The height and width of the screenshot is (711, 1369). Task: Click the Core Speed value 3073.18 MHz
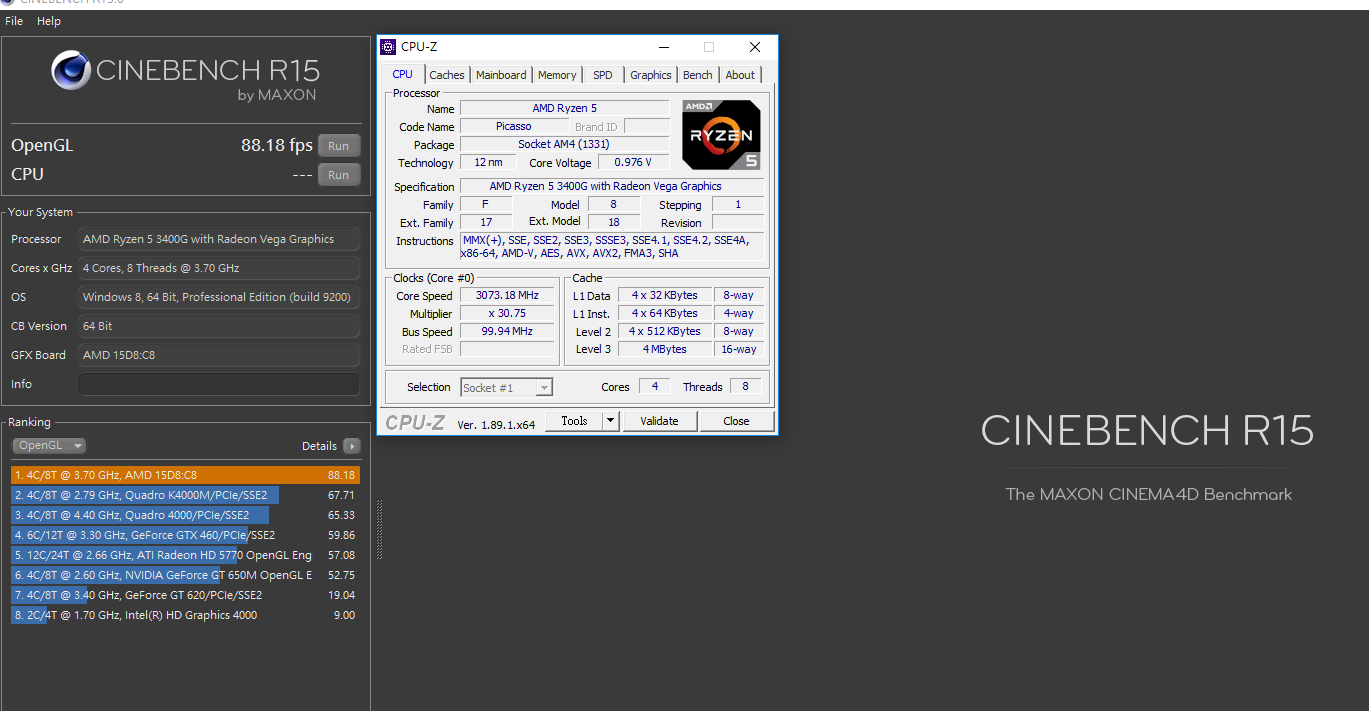pyautogui.click(x=507, y=296)
